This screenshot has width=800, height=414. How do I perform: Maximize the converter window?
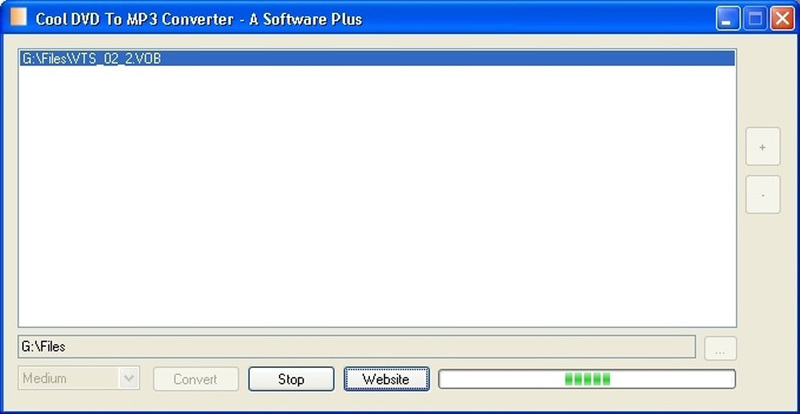pos(755,19)
